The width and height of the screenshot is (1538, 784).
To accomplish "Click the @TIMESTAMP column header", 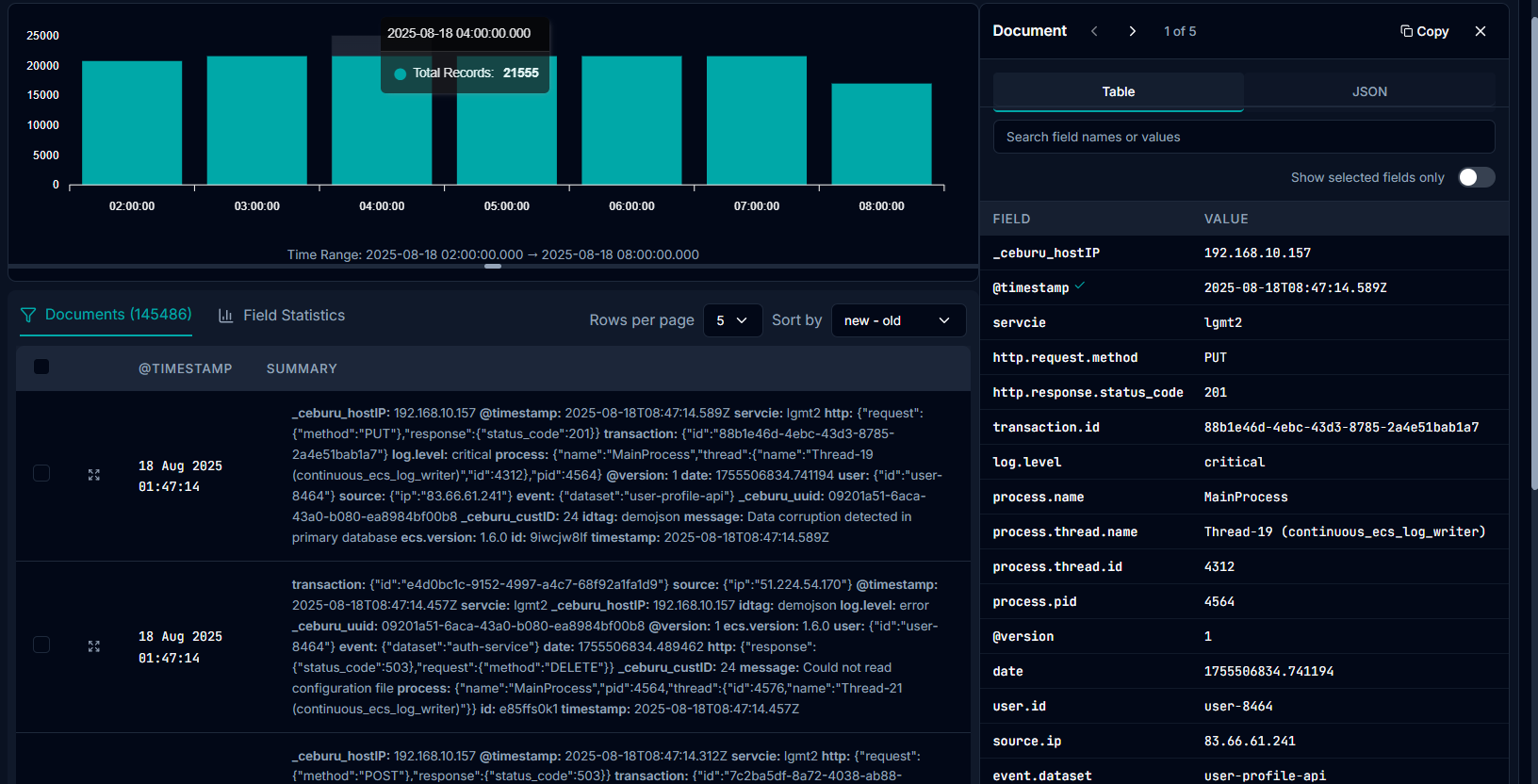I will (186, 368).
